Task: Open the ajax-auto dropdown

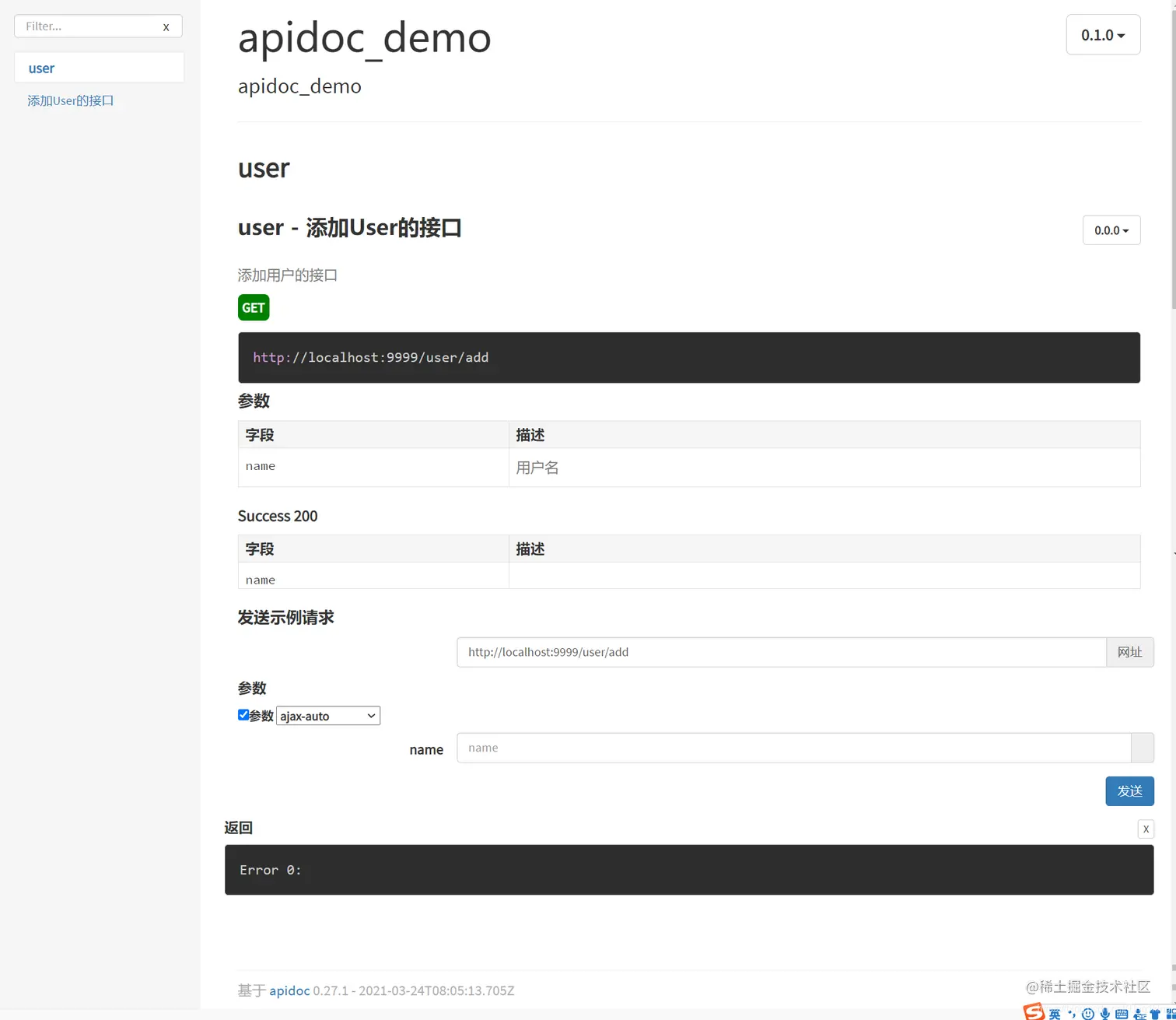Action: tap(328, 716)
